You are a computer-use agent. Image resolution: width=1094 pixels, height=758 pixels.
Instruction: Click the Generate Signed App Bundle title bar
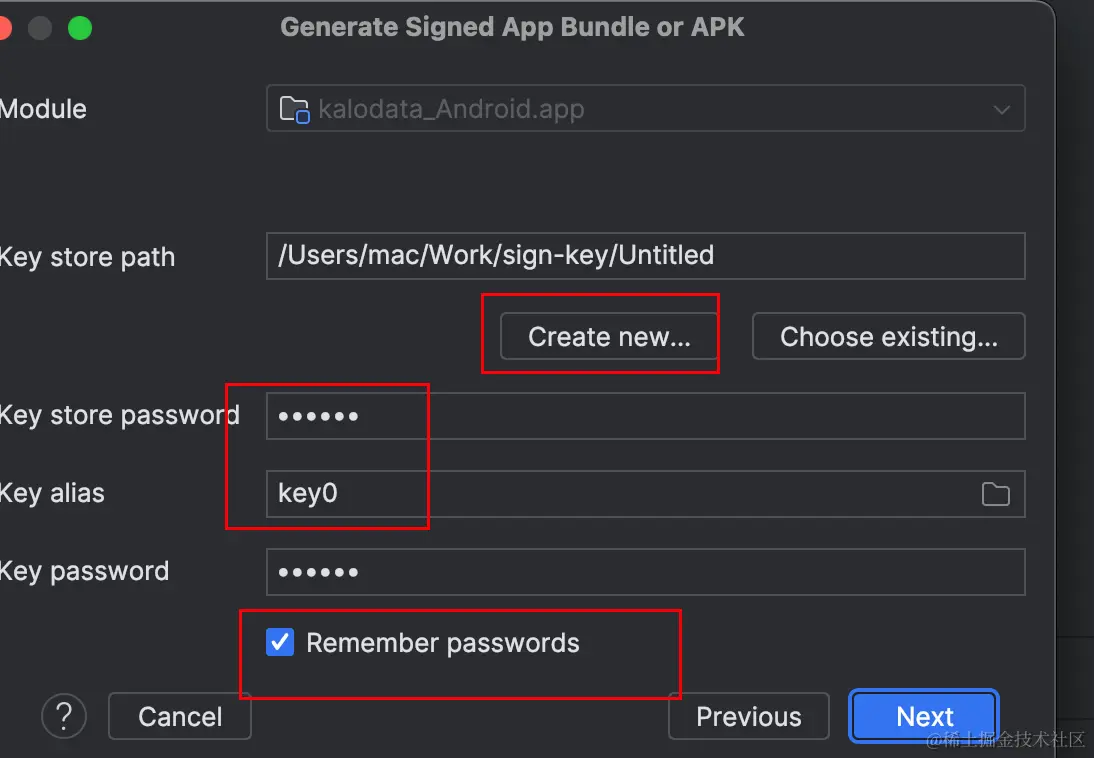[x=512, y=27]
